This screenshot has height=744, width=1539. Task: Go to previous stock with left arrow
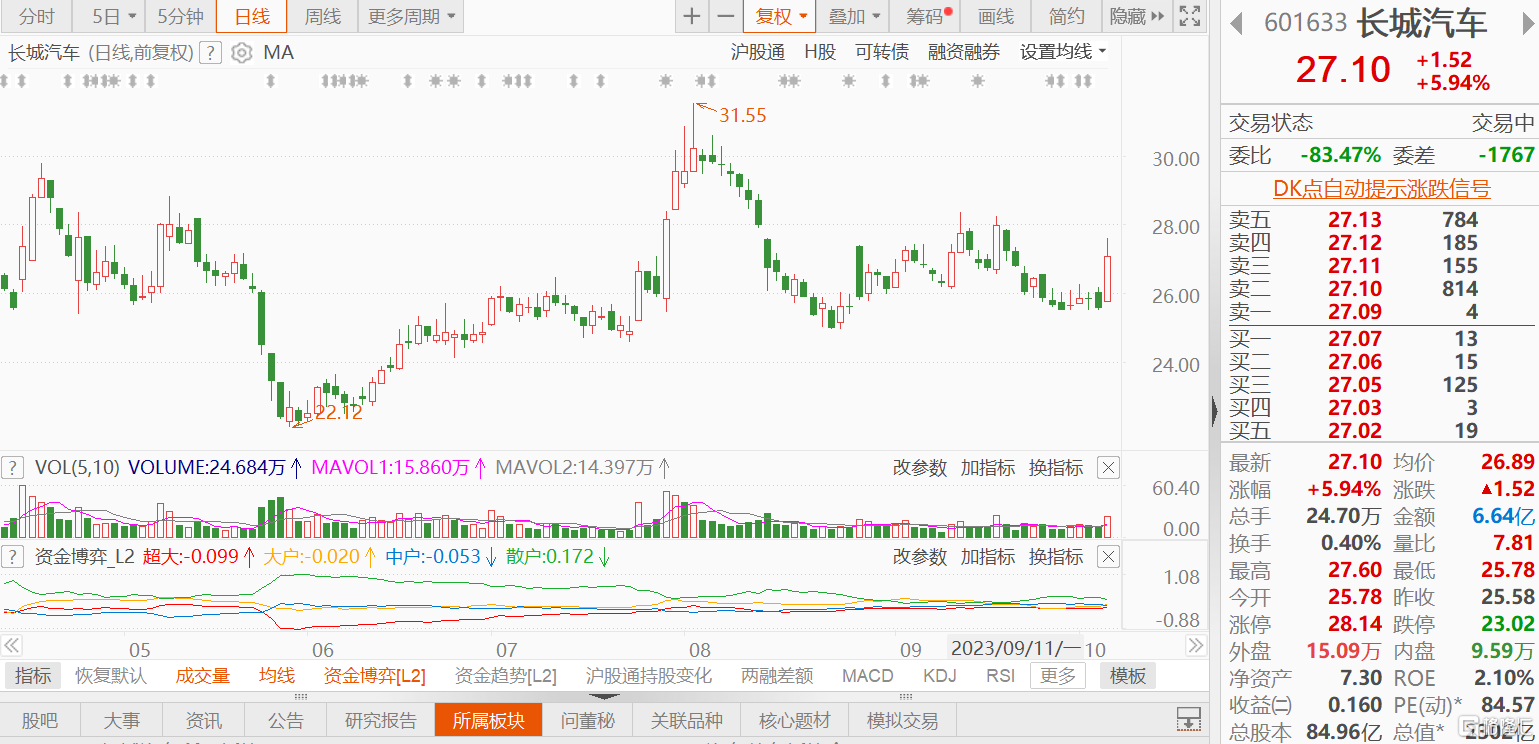click(1237, 22)
